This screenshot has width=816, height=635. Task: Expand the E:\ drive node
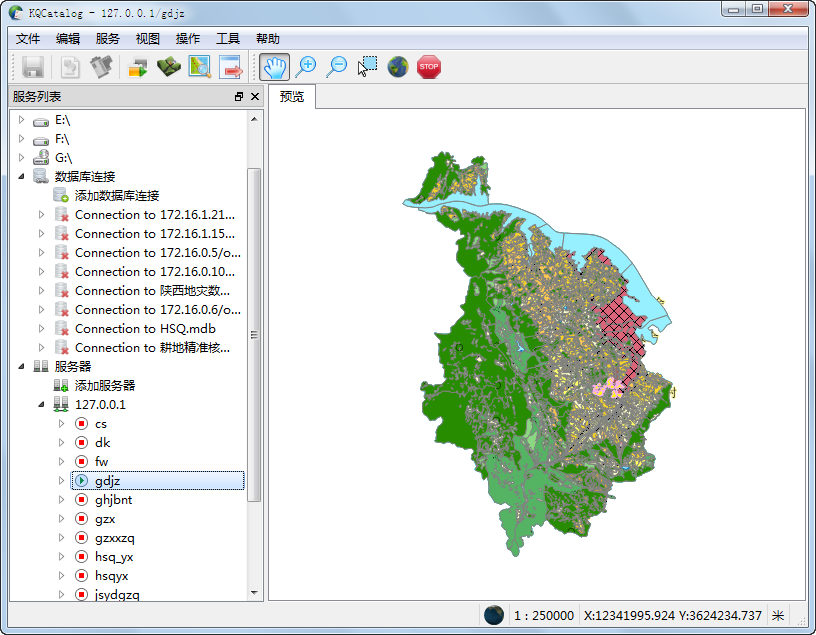pyautogui.click(x=21, y=120)
